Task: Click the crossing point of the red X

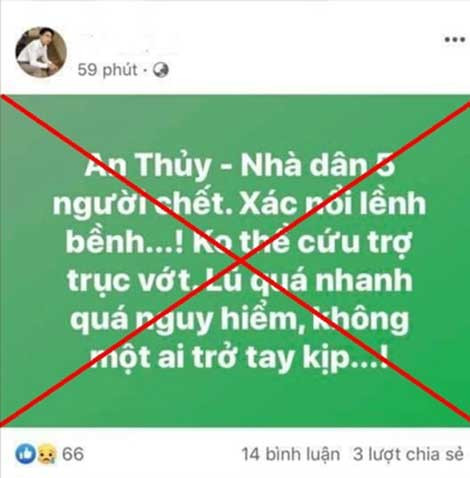Action: pyautogui.click(x=239, y=260)
